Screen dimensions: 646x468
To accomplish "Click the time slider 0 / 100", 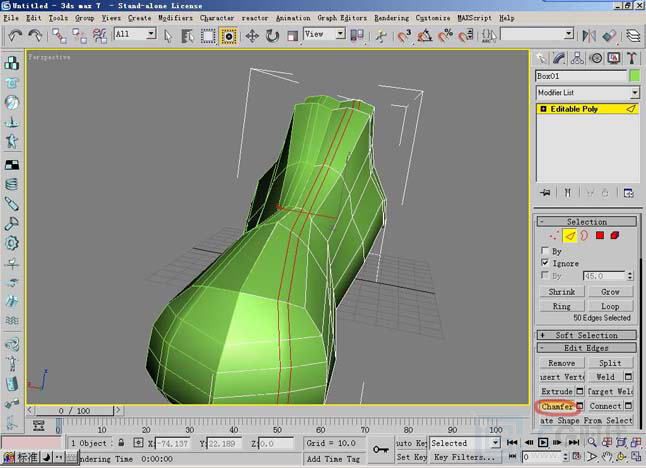I will [x=74, y=411].
